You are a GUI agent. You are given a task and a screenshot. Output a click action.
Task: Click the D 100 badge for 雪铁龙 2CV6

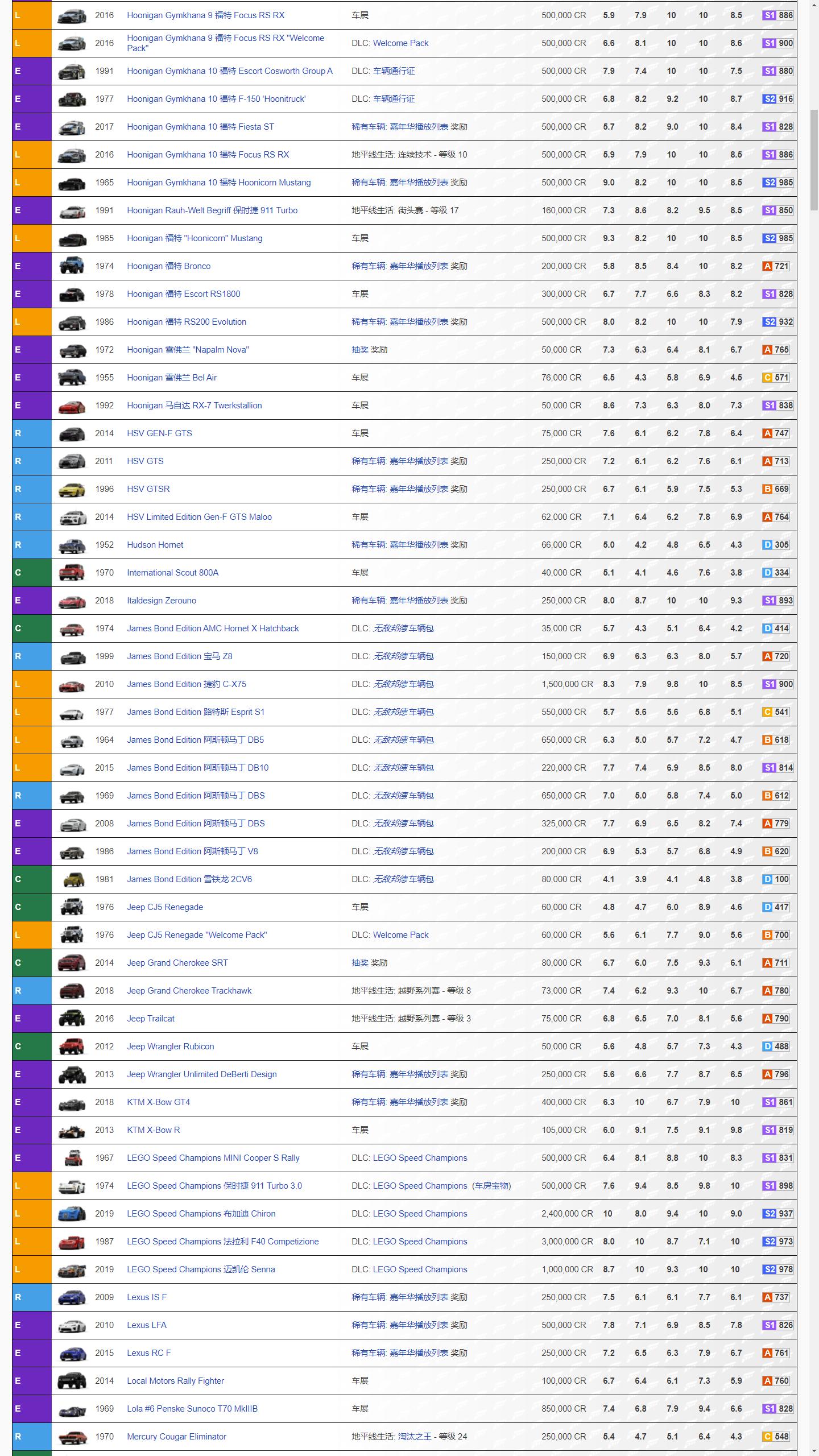coord(776,879)
